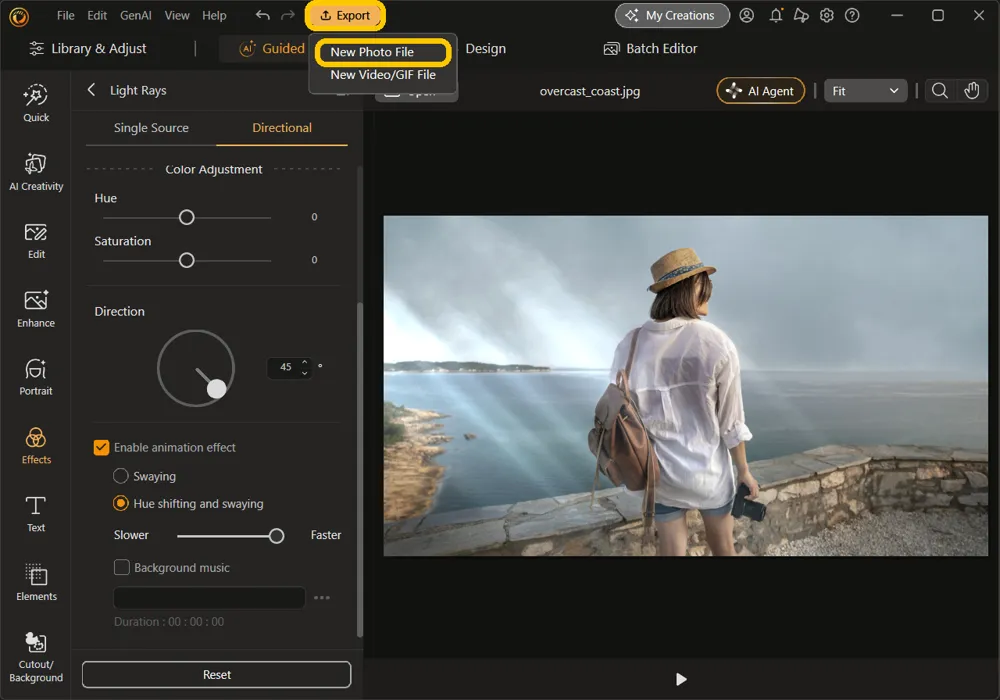Open the View menu
Viewport: 1000px width, 700px height.
tap(177, 15)
